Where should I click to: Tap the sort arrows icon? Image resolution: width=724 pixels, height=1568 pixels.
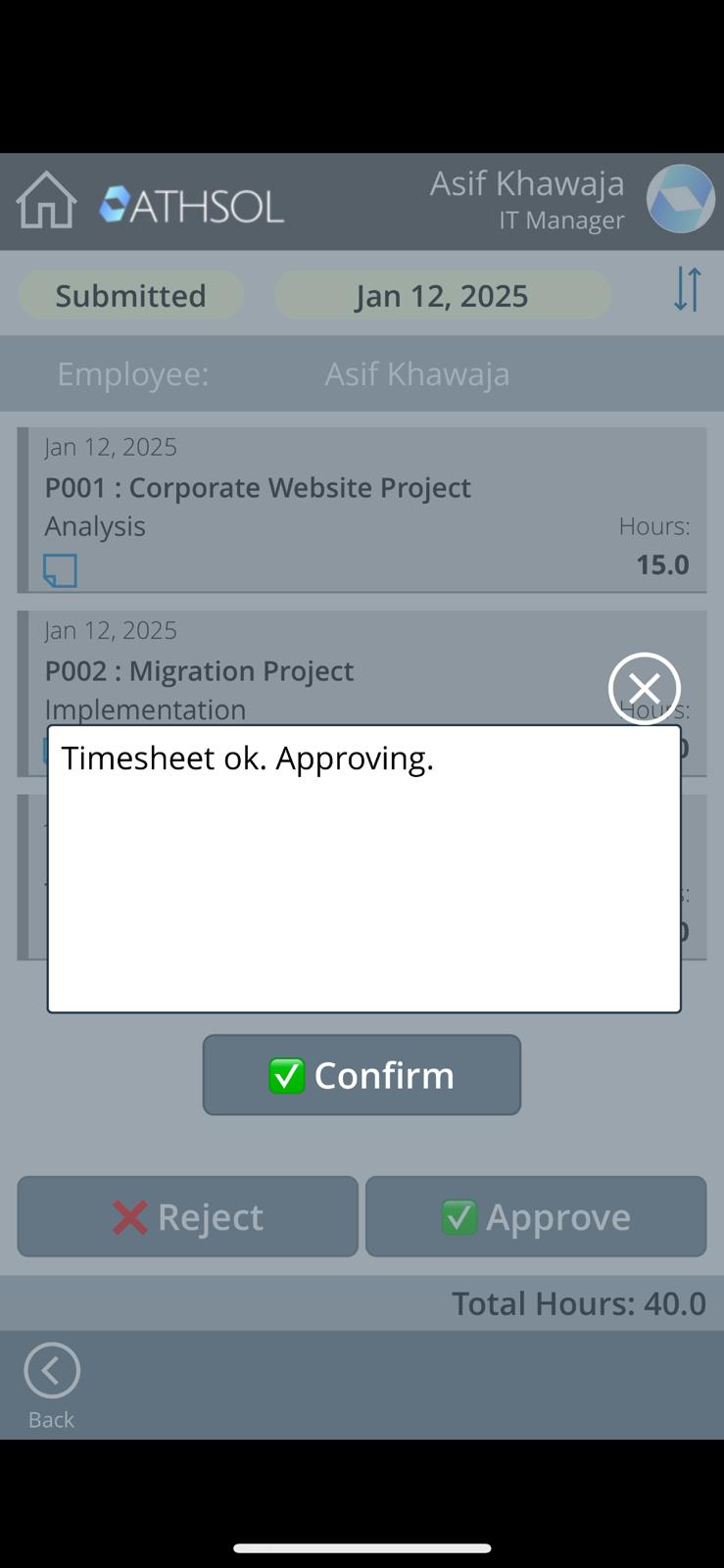[x=688, y=290]
